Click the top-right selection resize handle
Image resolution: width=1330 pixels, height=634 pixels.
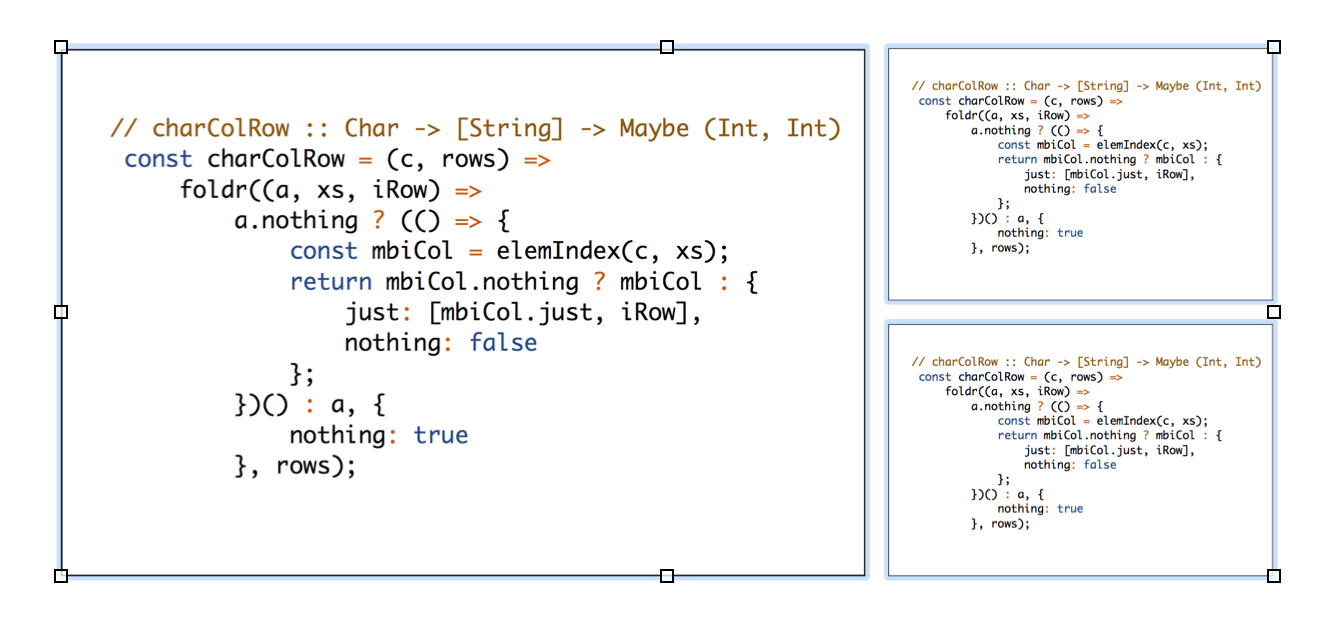click(1273, 47)
